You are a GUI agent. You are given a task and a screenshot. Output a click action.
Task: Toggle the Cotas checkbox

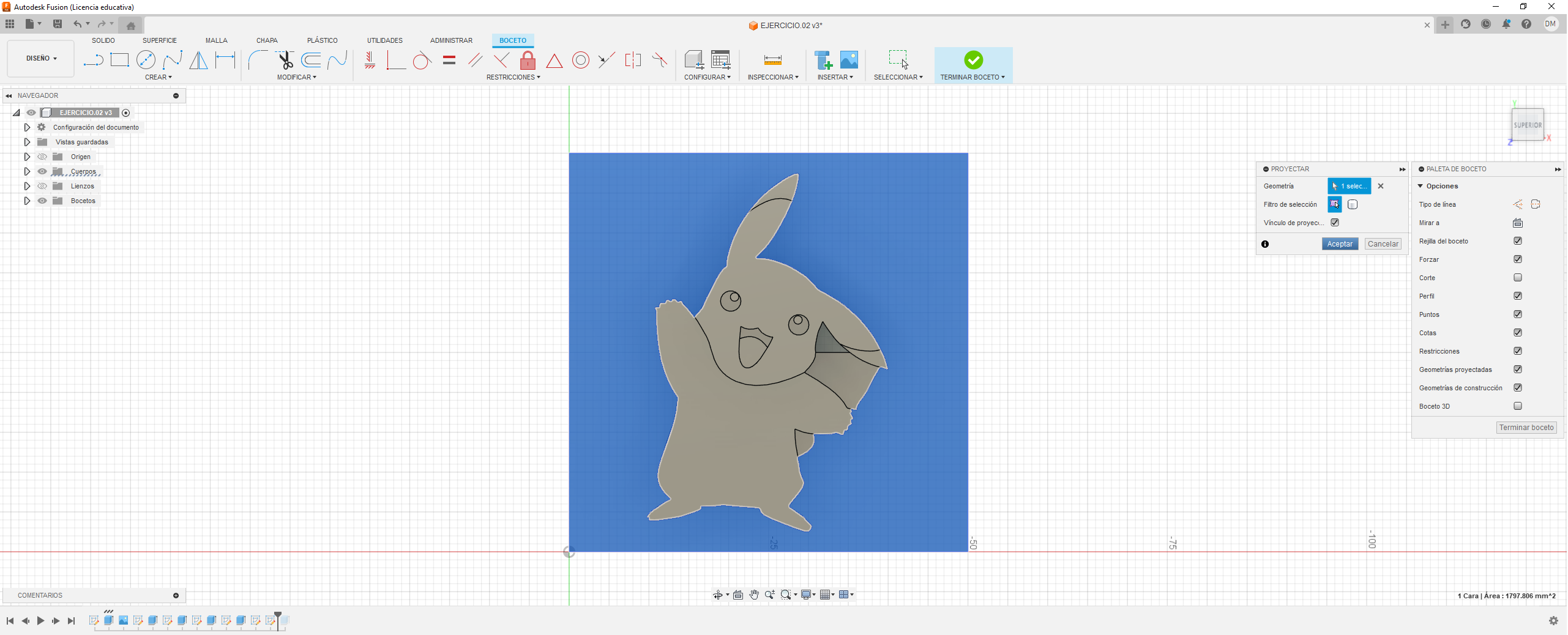[1518, 333]
